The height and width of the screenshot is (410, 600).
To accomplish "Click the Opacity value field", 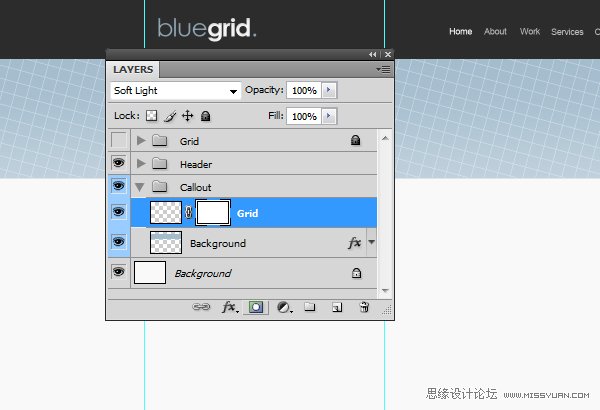I will point(304,90).
